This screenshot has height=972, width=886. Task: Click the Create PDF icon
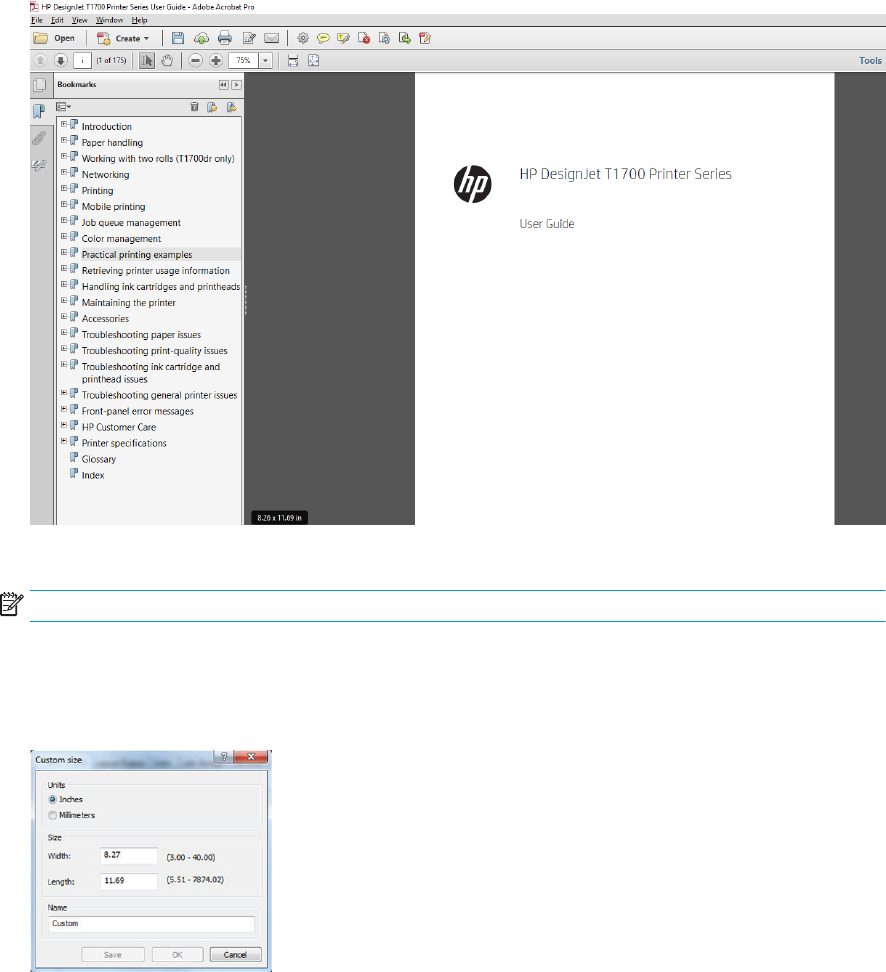point(104,38)
